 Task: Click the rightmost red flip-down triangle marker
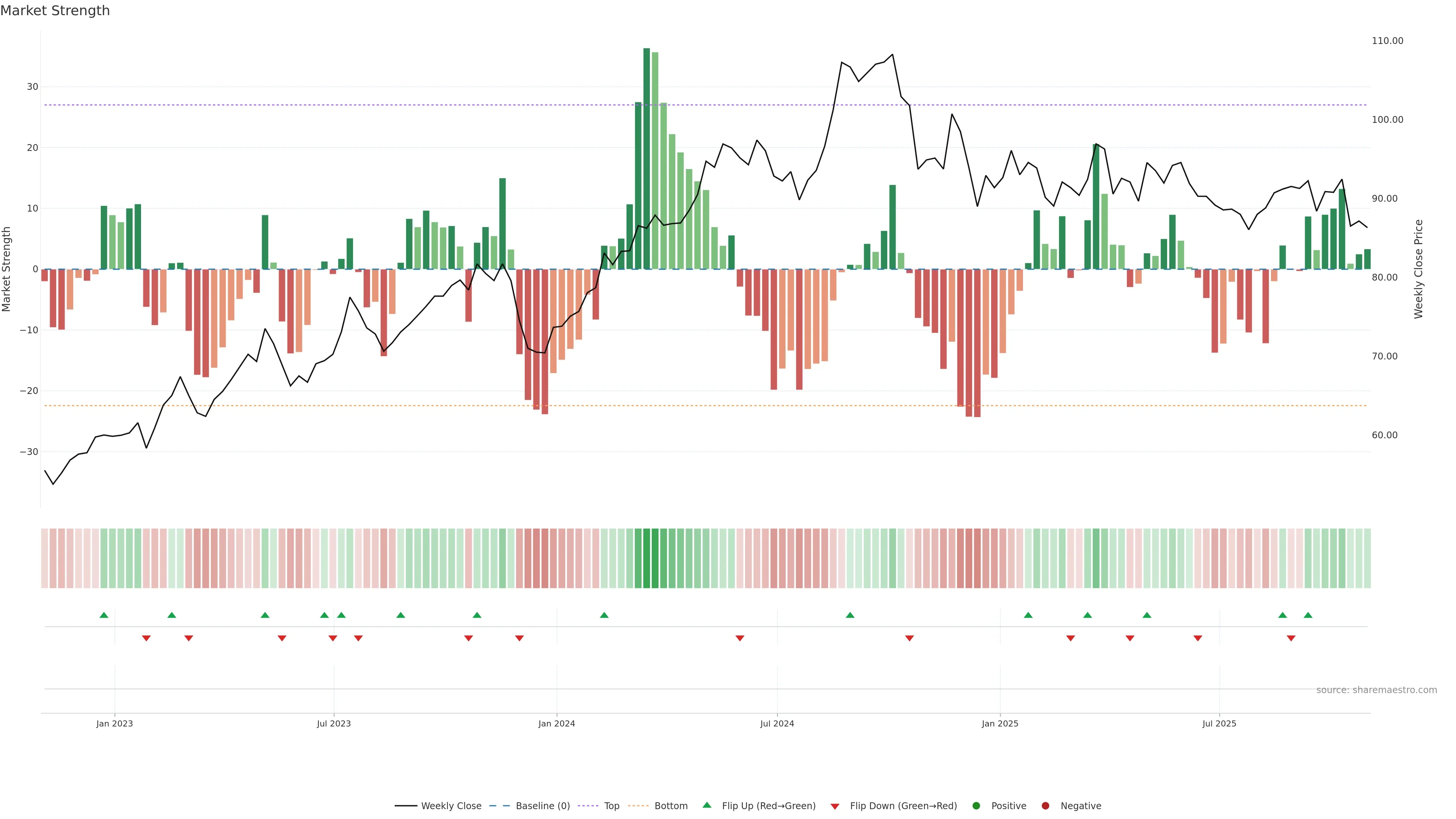coord(1291,638)
